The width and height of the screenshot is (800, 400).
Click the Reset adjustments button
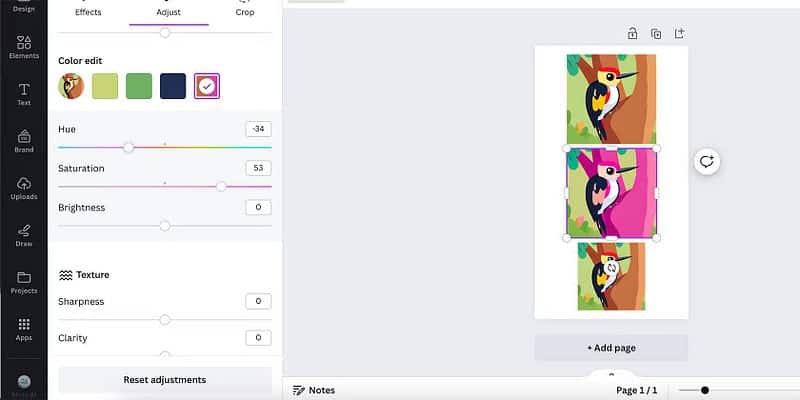pos(165,380)
